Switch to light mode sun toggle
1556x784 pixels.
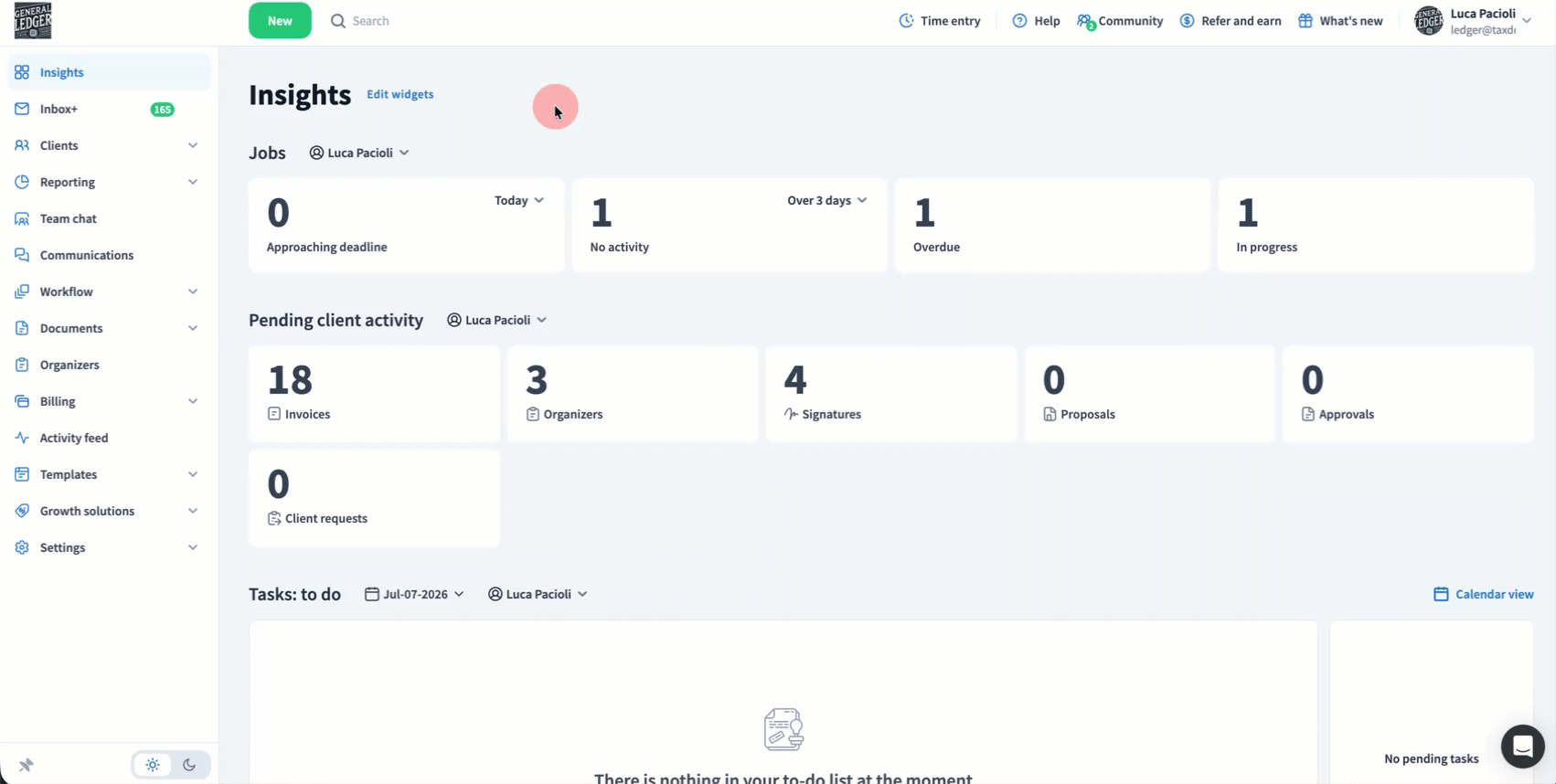coord(153,765)
